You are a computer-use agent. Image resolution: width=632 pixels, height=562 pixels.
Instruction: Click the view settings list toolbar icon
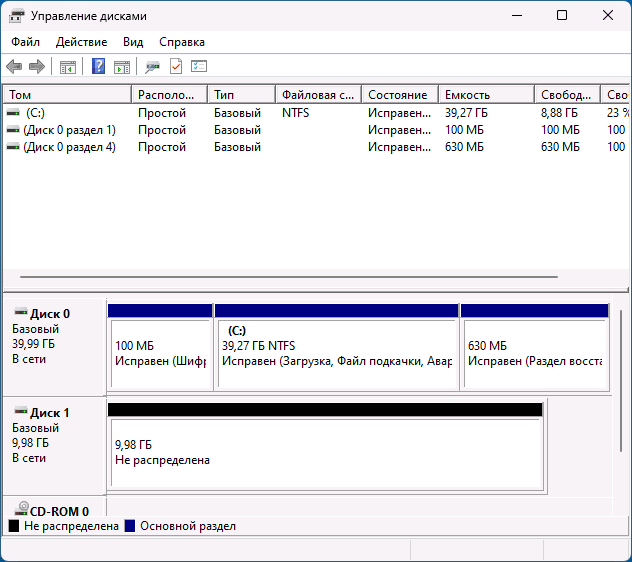click(x=199, y=66)
